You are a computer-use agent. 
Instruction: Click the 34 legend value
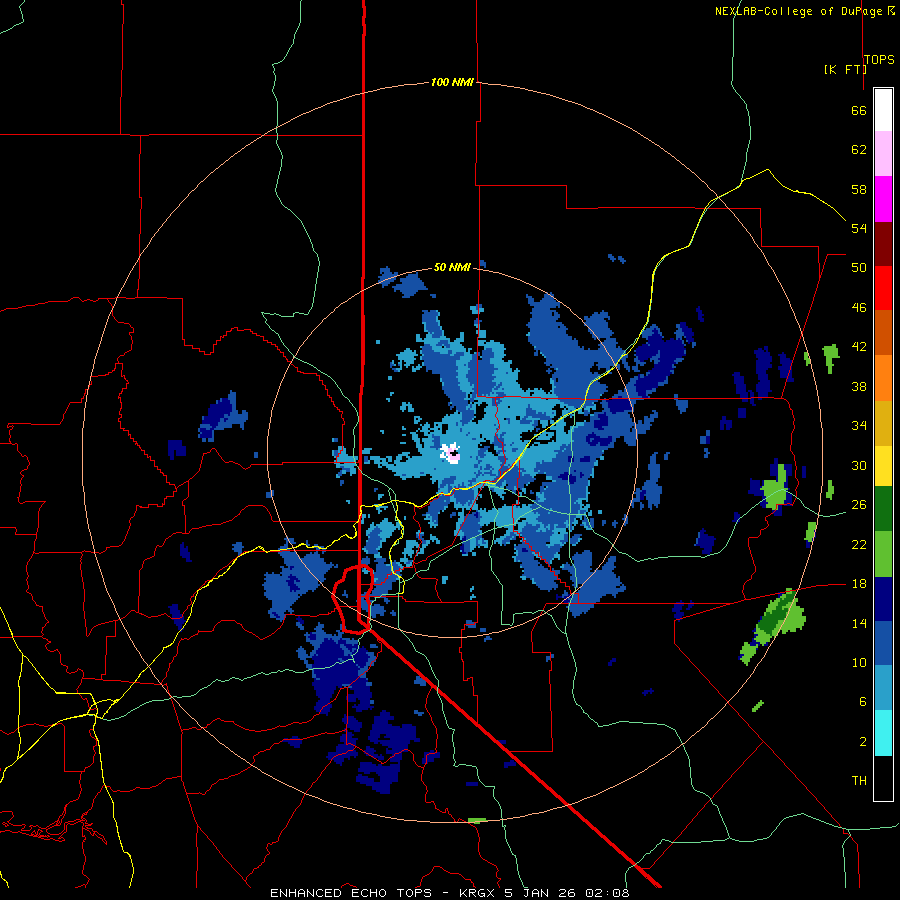(859, 426)
